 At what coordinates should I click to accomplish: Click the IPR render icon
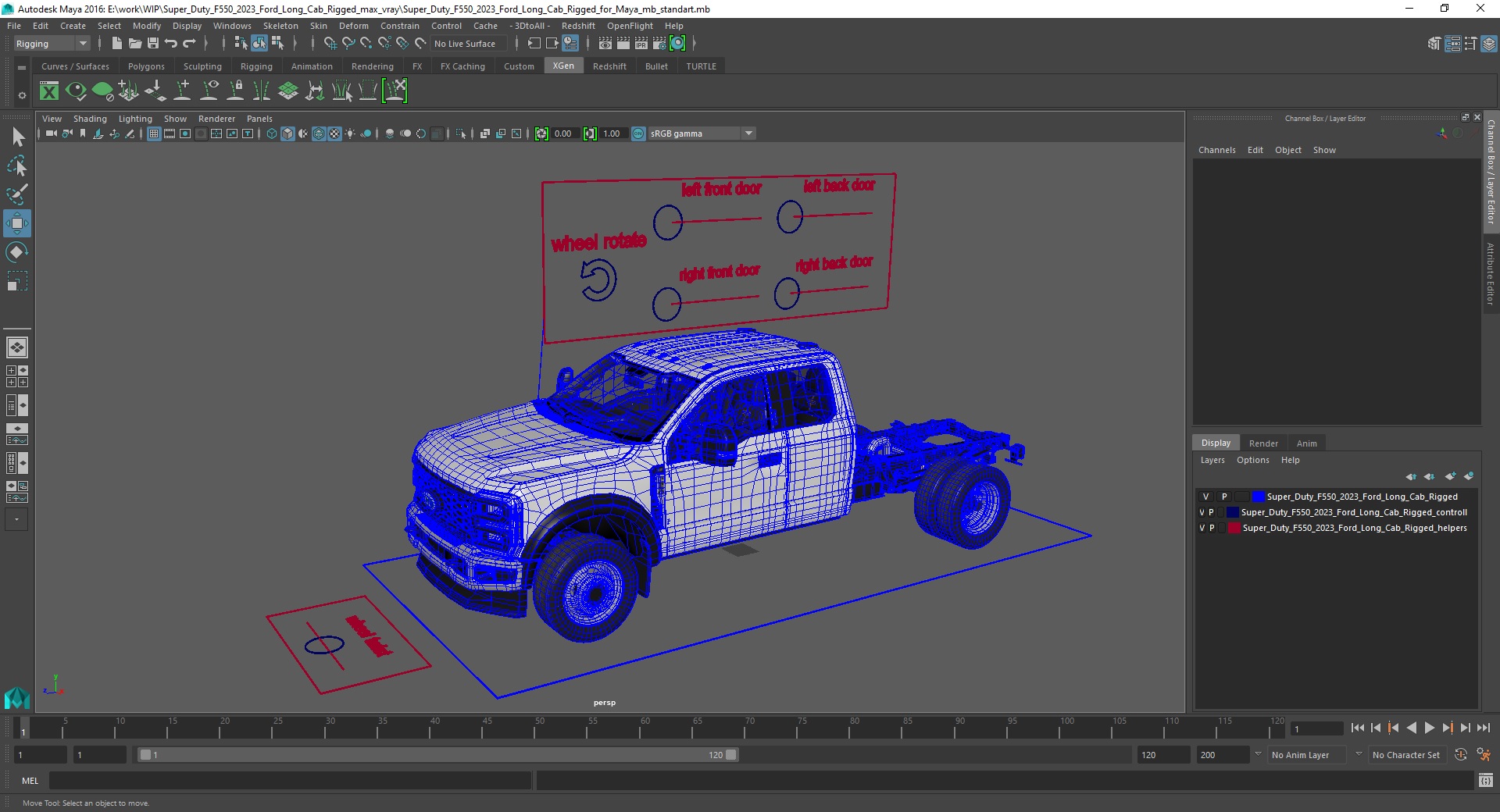(641, 44)
